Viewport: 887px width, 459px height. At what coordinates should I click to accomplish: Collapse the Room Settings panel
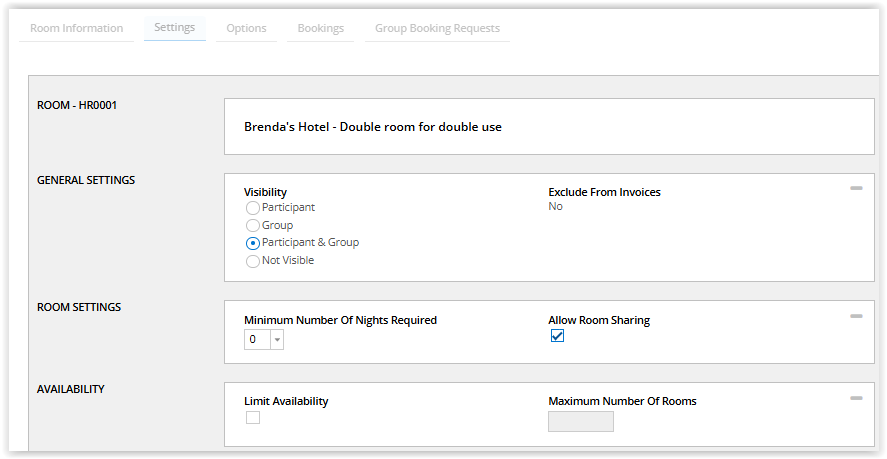tap(856, 316)
